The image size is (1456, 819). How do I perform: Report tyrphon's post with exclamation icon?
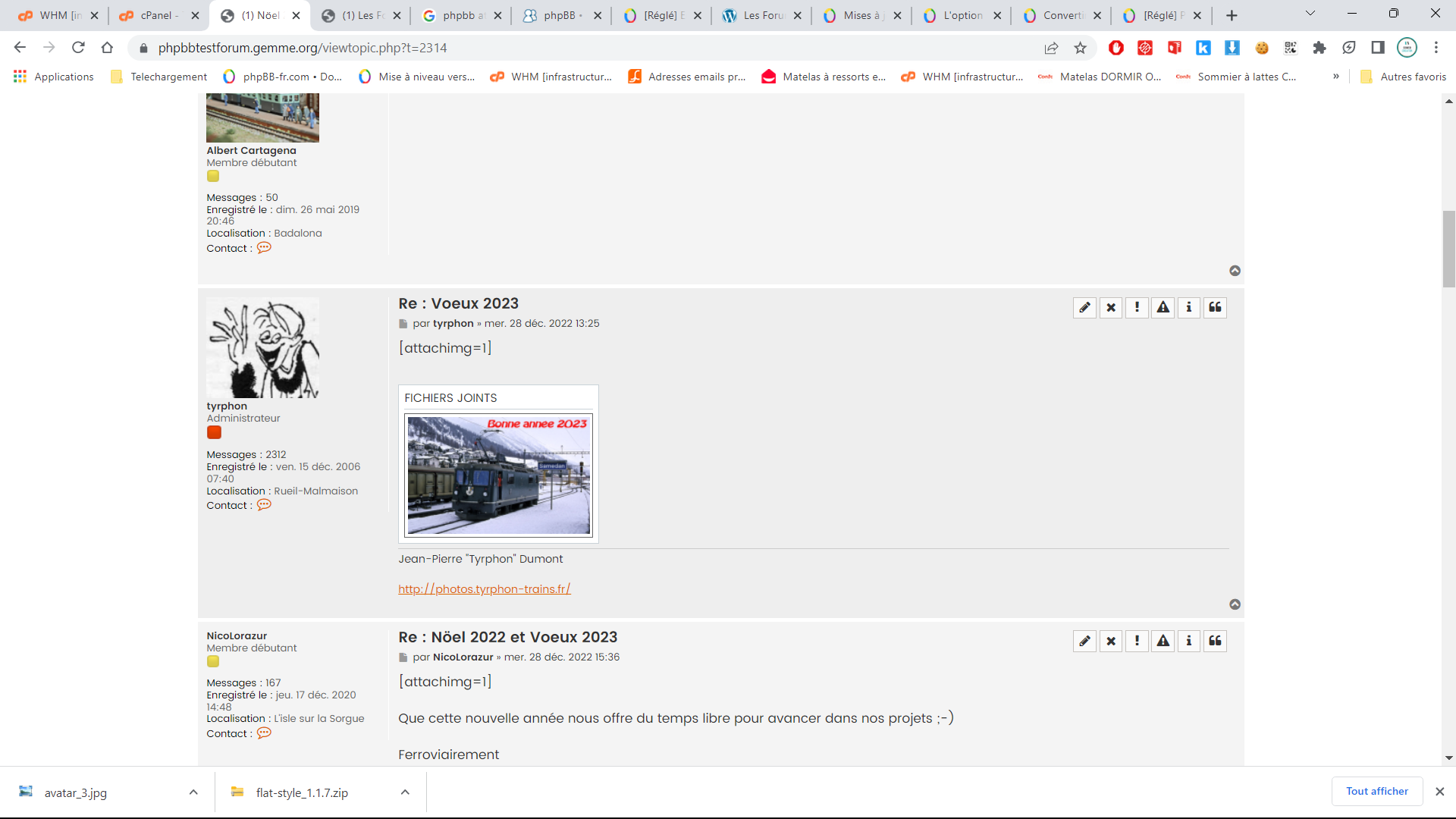click(1137, 307)
